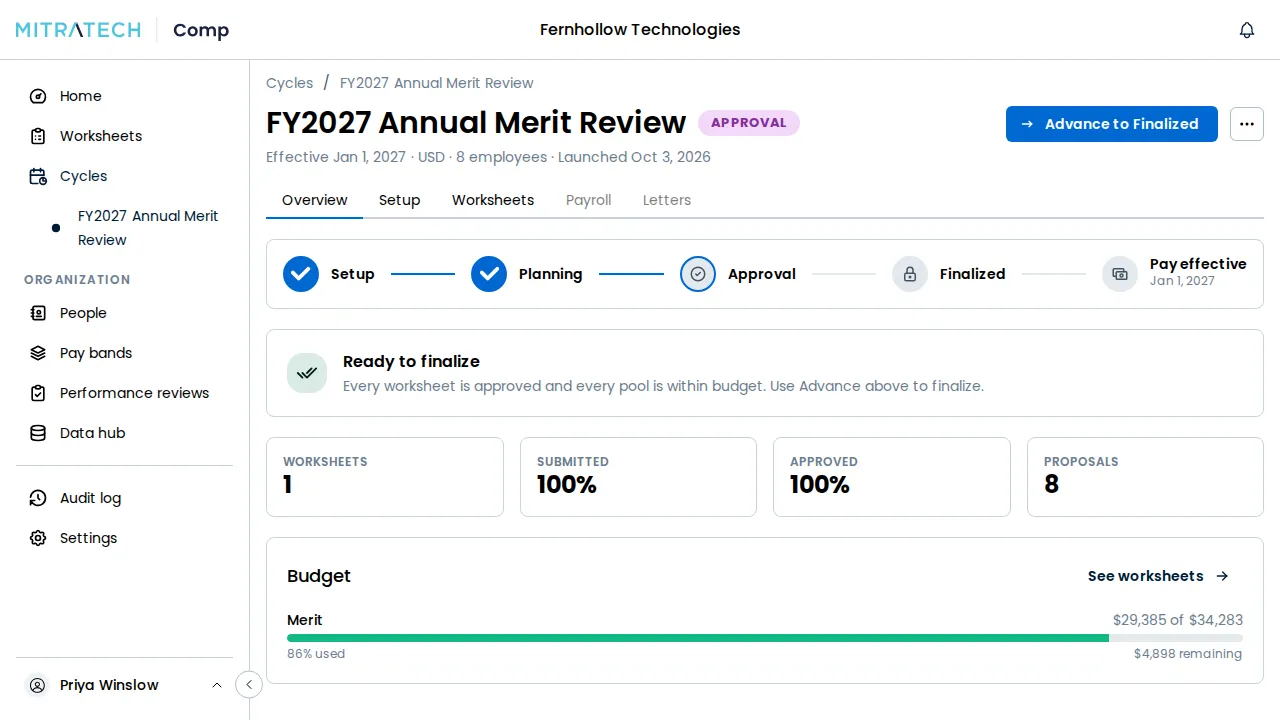Click the Pay effective step icon

coord(1120,274)
